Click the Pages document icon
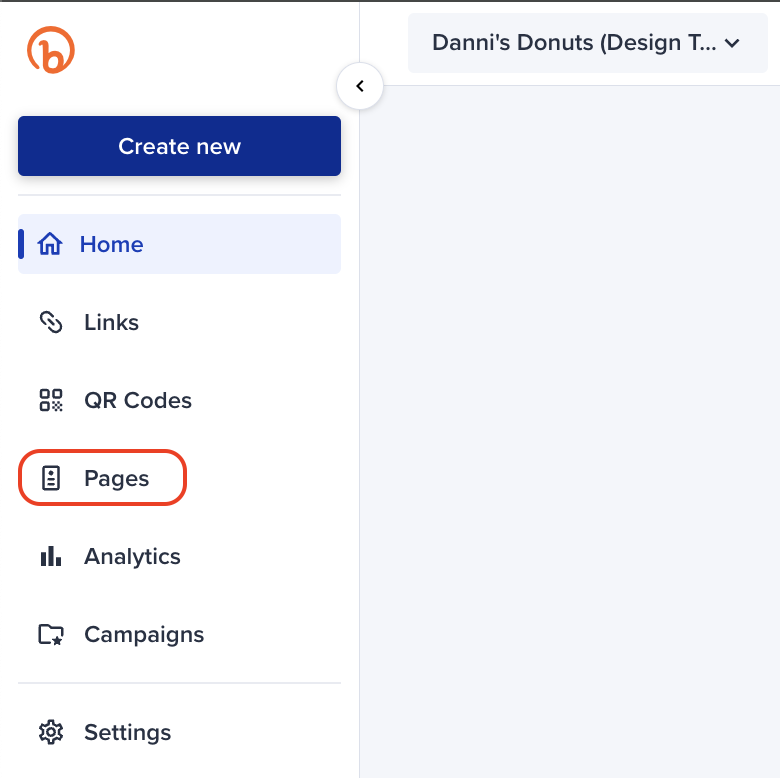780x778 pixels. coord(50,478)
